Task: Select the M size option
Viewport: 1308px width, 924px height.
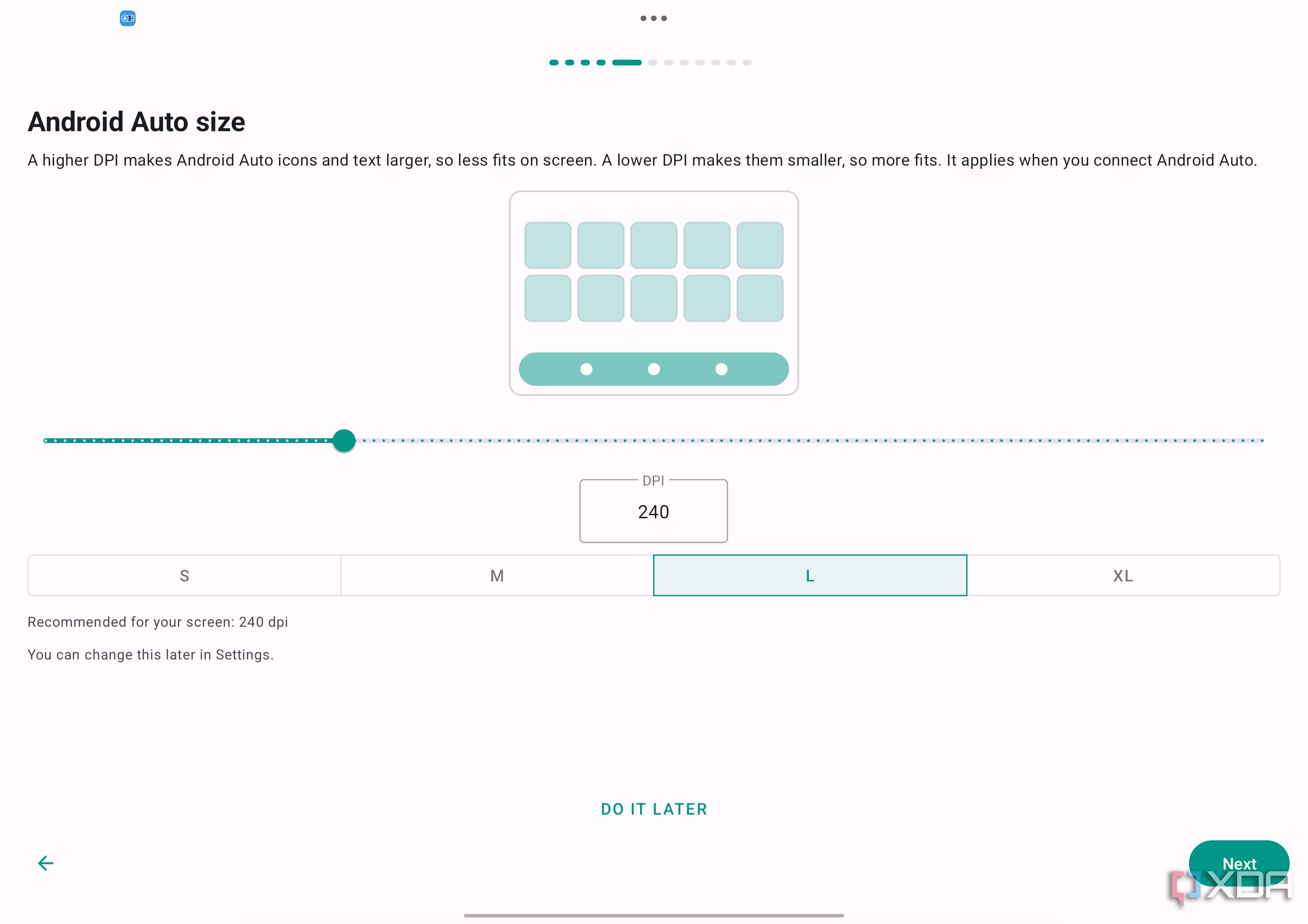Action: click(x=497, y=576)
